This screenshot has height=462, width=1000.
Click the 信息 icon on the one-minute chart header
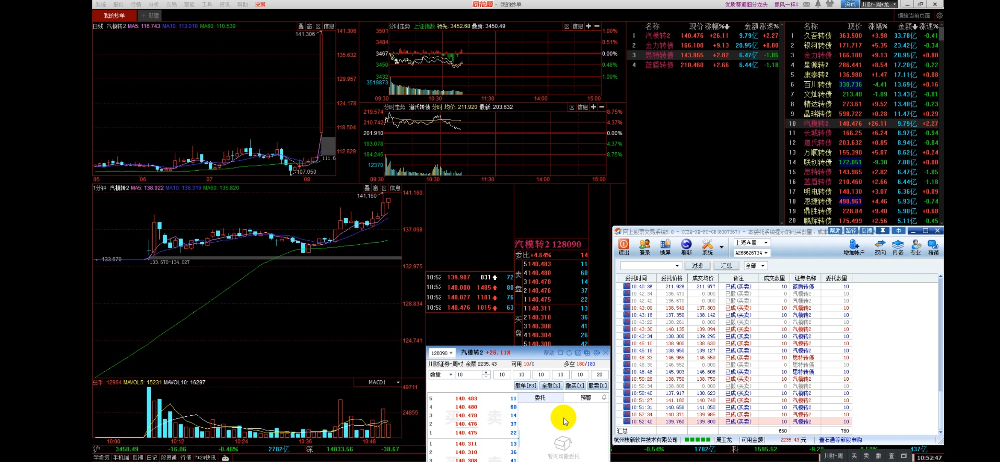[395, 188]
